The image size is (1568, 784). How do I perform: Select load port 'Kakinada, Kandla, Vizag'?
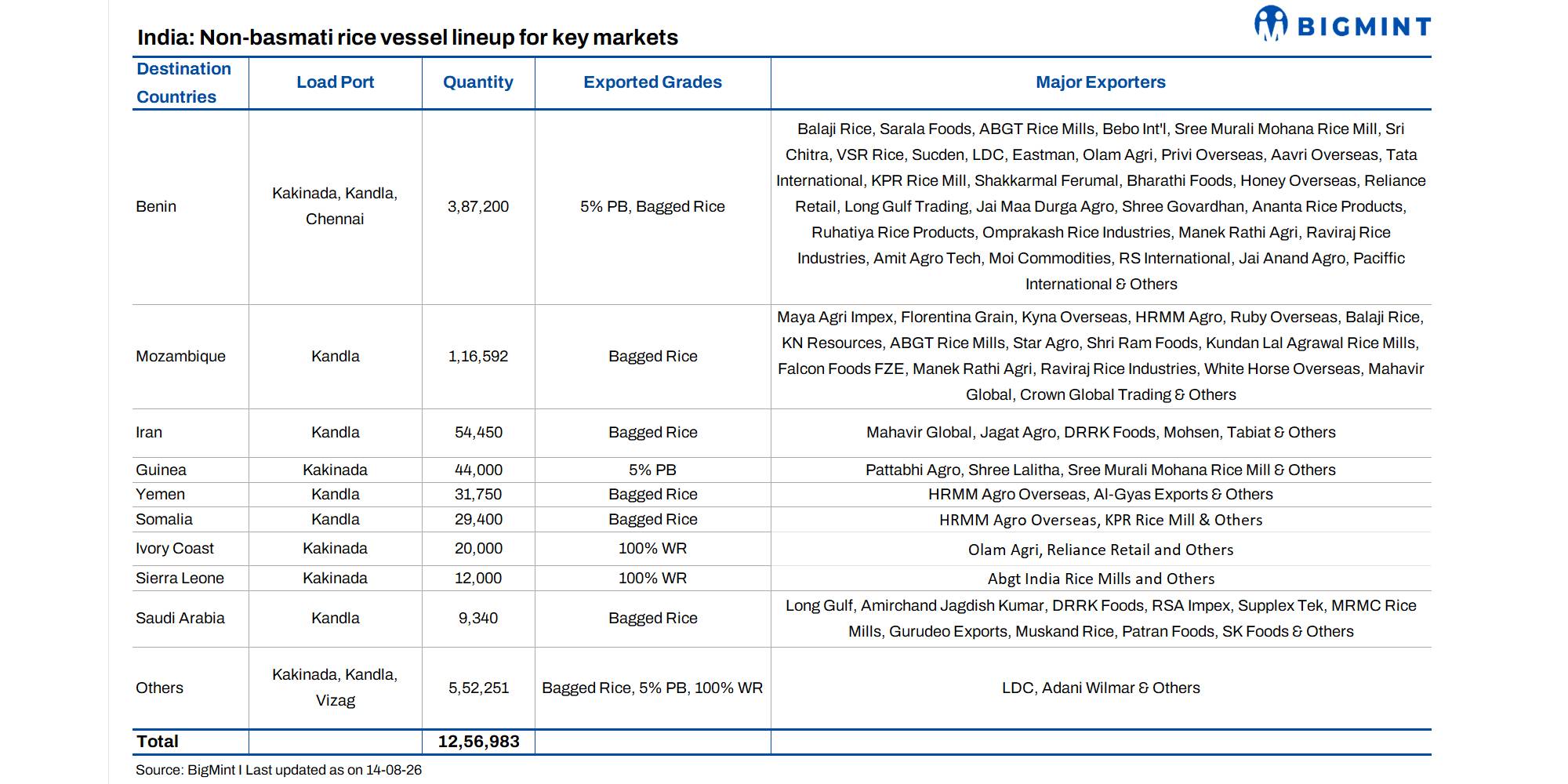pyautogui.click(x=335, y=688)
